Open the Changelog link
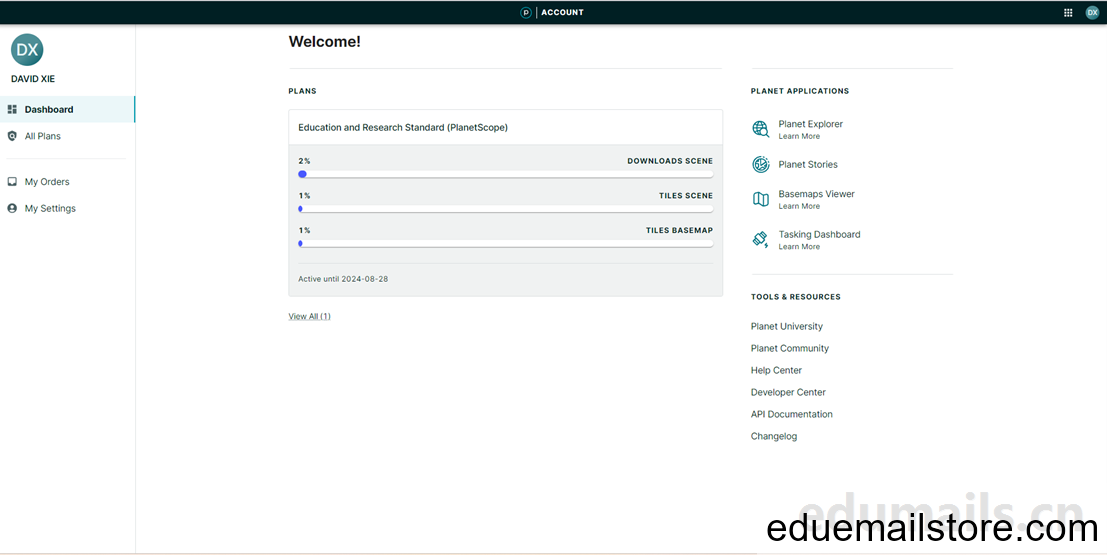This screenshot has width=1107, height=555. pyautogui.click(x=774, y=436)
